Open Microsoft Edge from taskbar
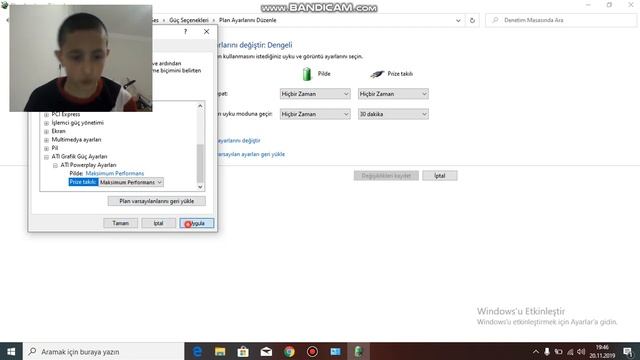 pyautogui.click(x=197, y=351)
